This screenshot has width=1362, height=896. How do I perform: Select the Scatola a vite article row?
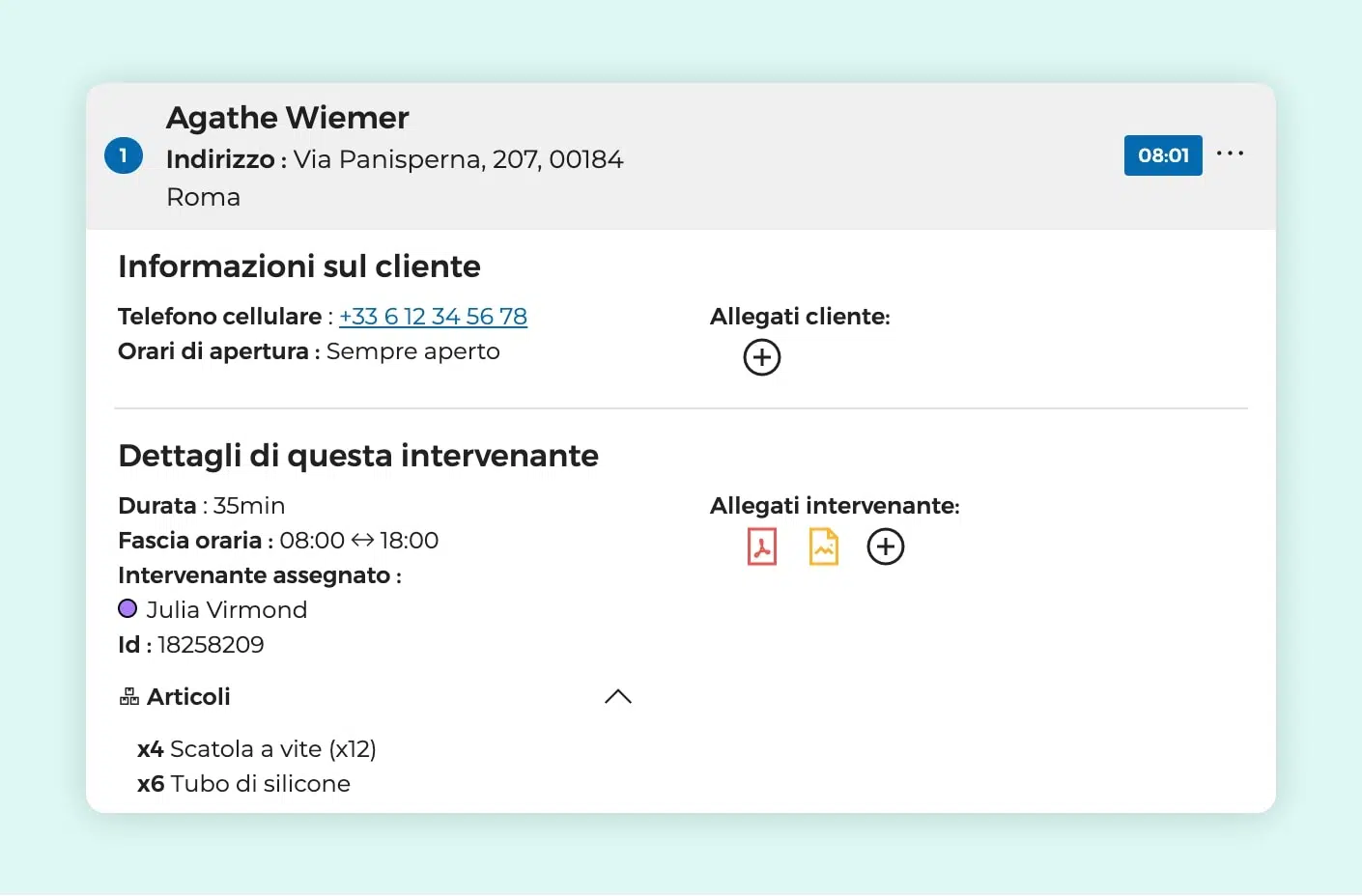257,749
